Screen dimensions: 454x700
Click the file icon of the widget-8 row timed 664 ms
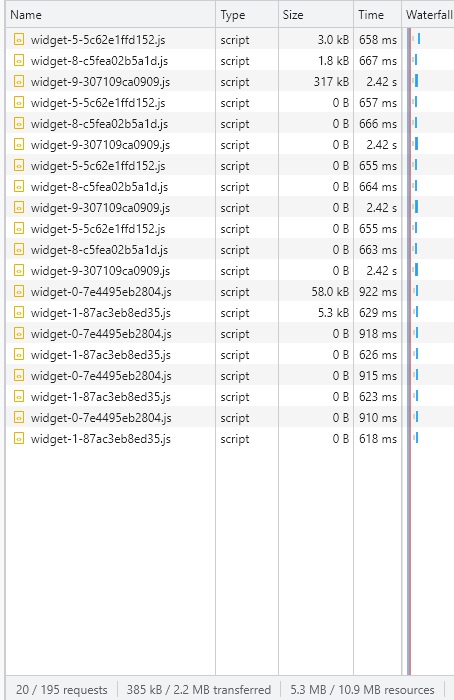click(19, 186)
